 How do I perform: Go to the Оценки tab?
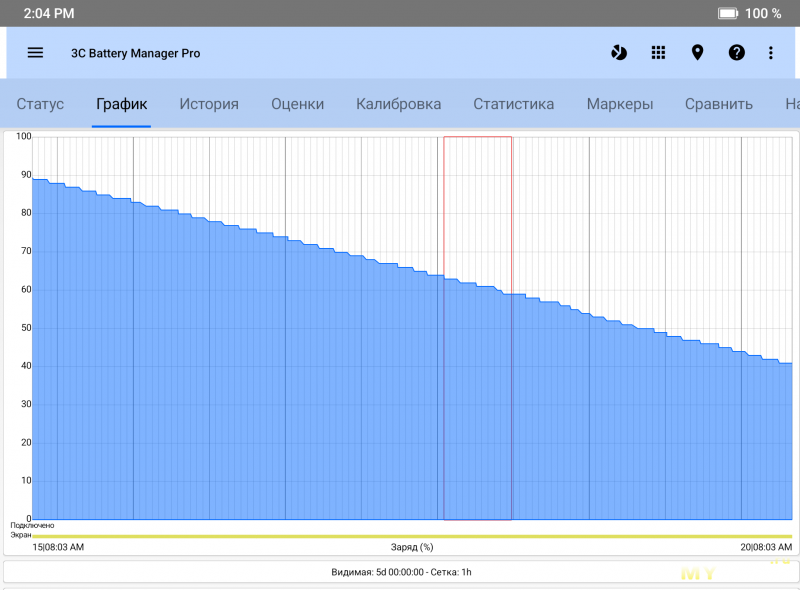[x=297, y=104]
